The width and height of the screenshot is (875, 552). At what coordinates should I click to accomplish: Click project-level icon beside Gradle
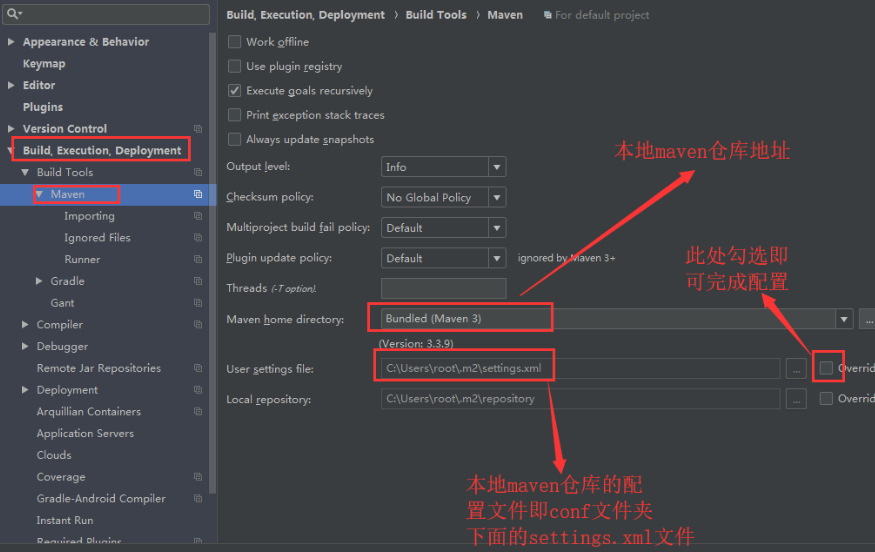(198, 281)
